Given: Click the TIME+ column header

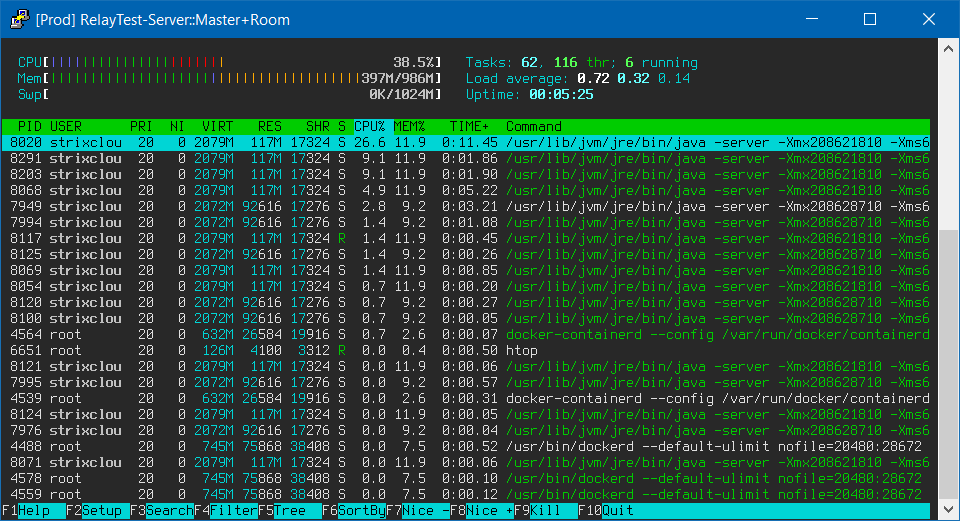Looking at the screenshot, I should point(470,127).
